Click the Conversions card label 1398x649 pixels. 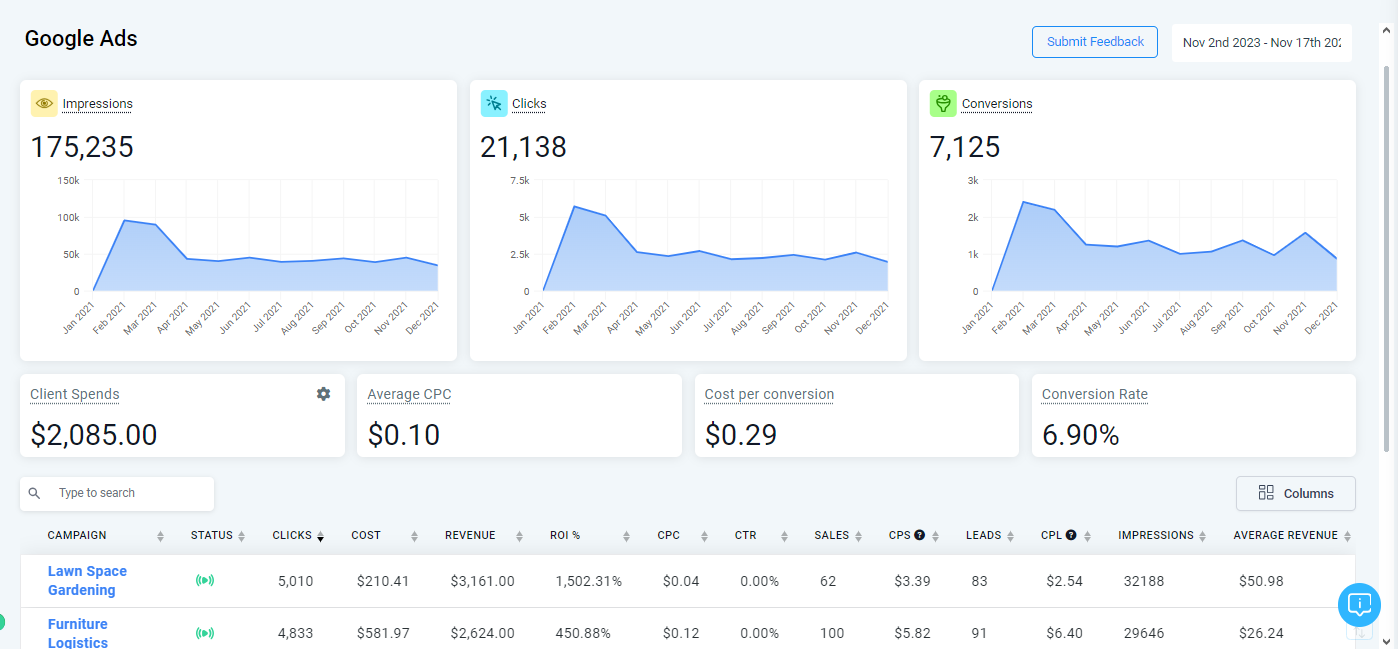[x=997, y=104]
